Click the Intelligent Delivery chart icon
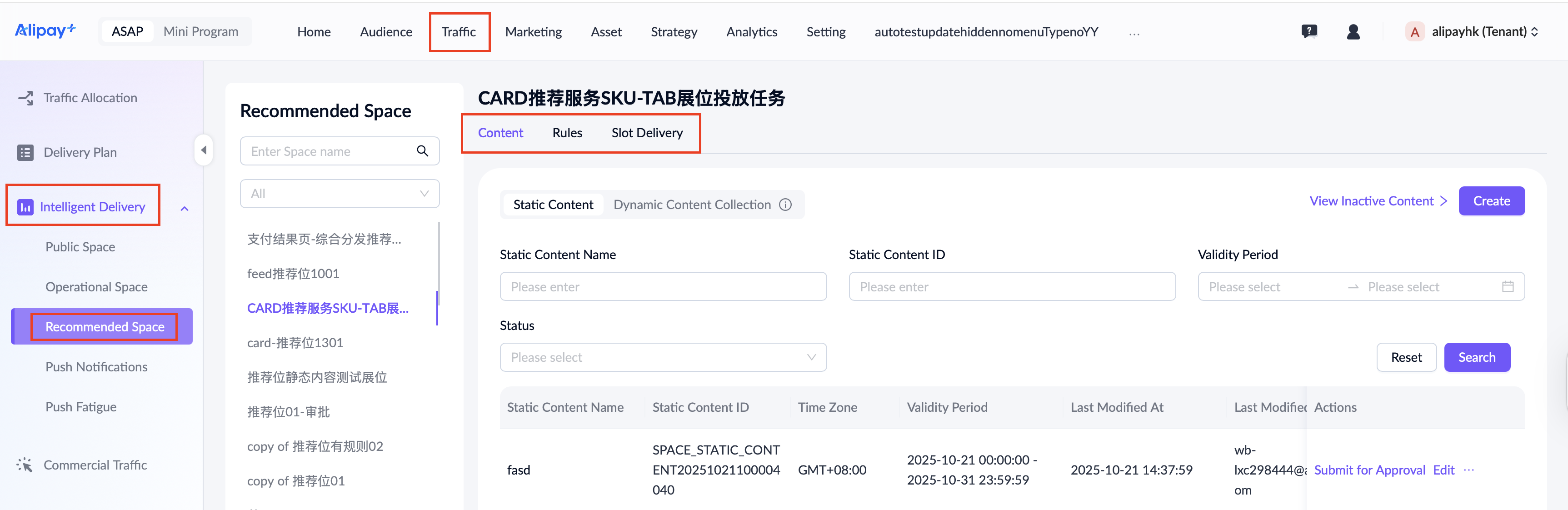This screenshot has width=1568, height=510. 25,208
